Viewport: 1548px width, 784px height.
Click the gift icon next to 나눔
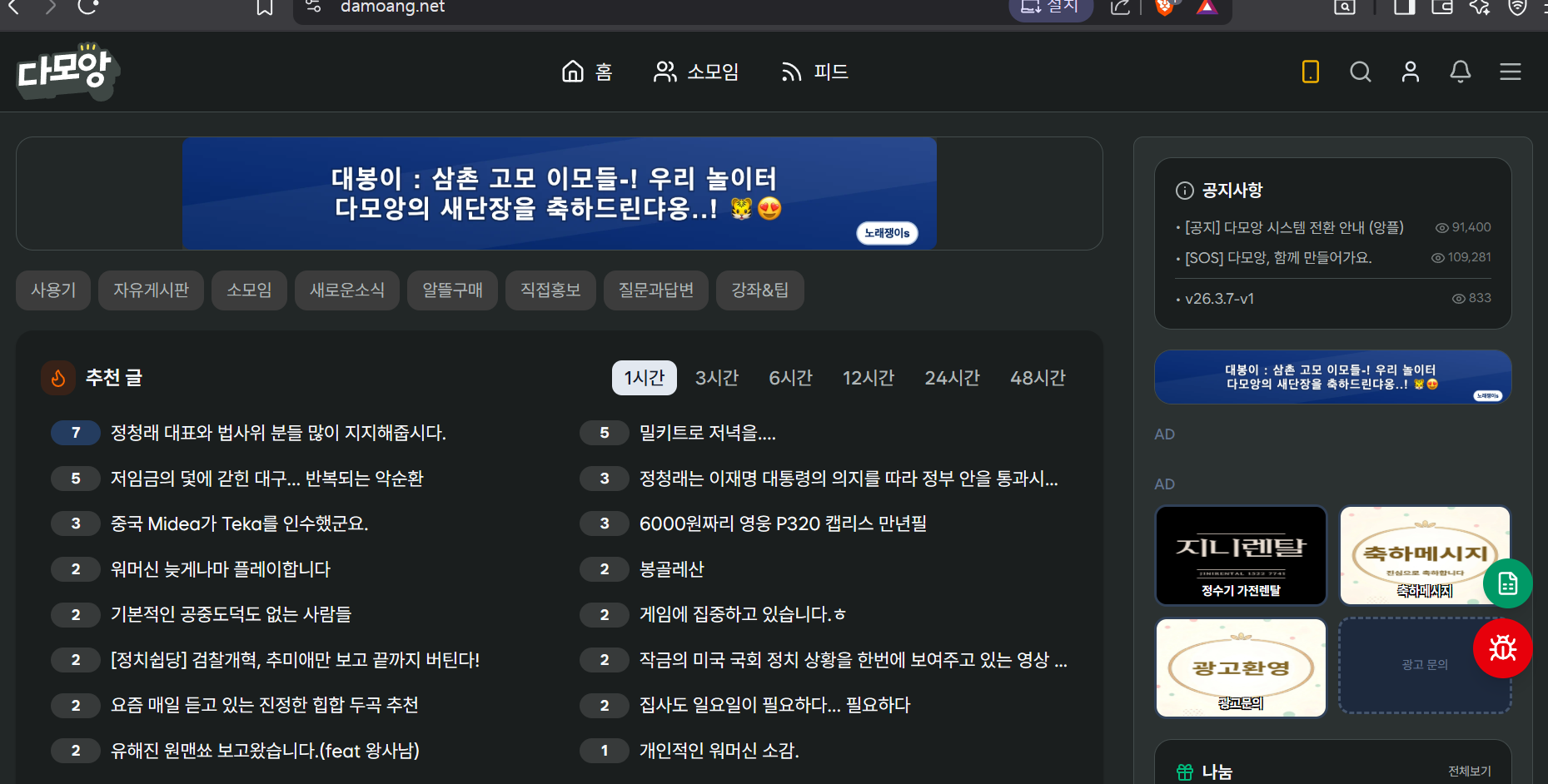coord(1185,772)
